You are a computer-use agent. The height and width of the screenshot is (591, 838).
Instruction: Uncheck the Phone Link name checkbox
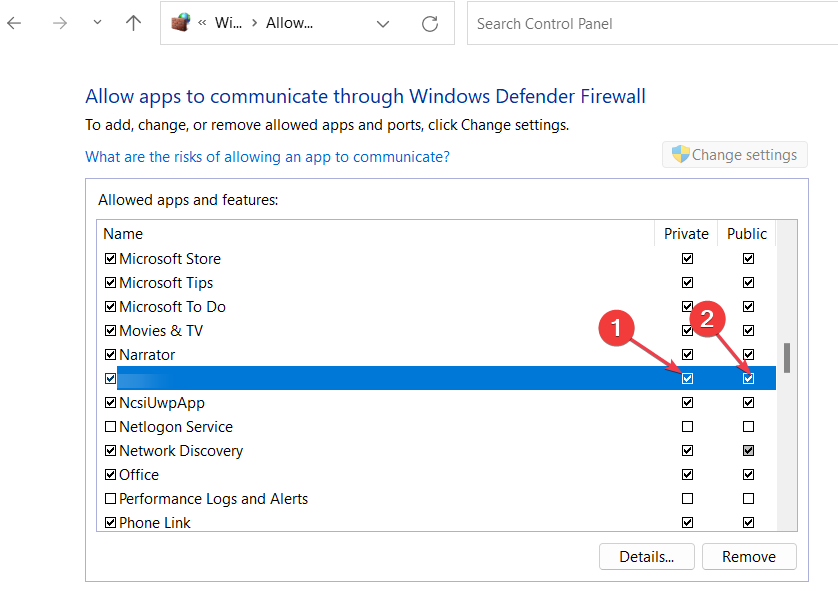(110, 523)
